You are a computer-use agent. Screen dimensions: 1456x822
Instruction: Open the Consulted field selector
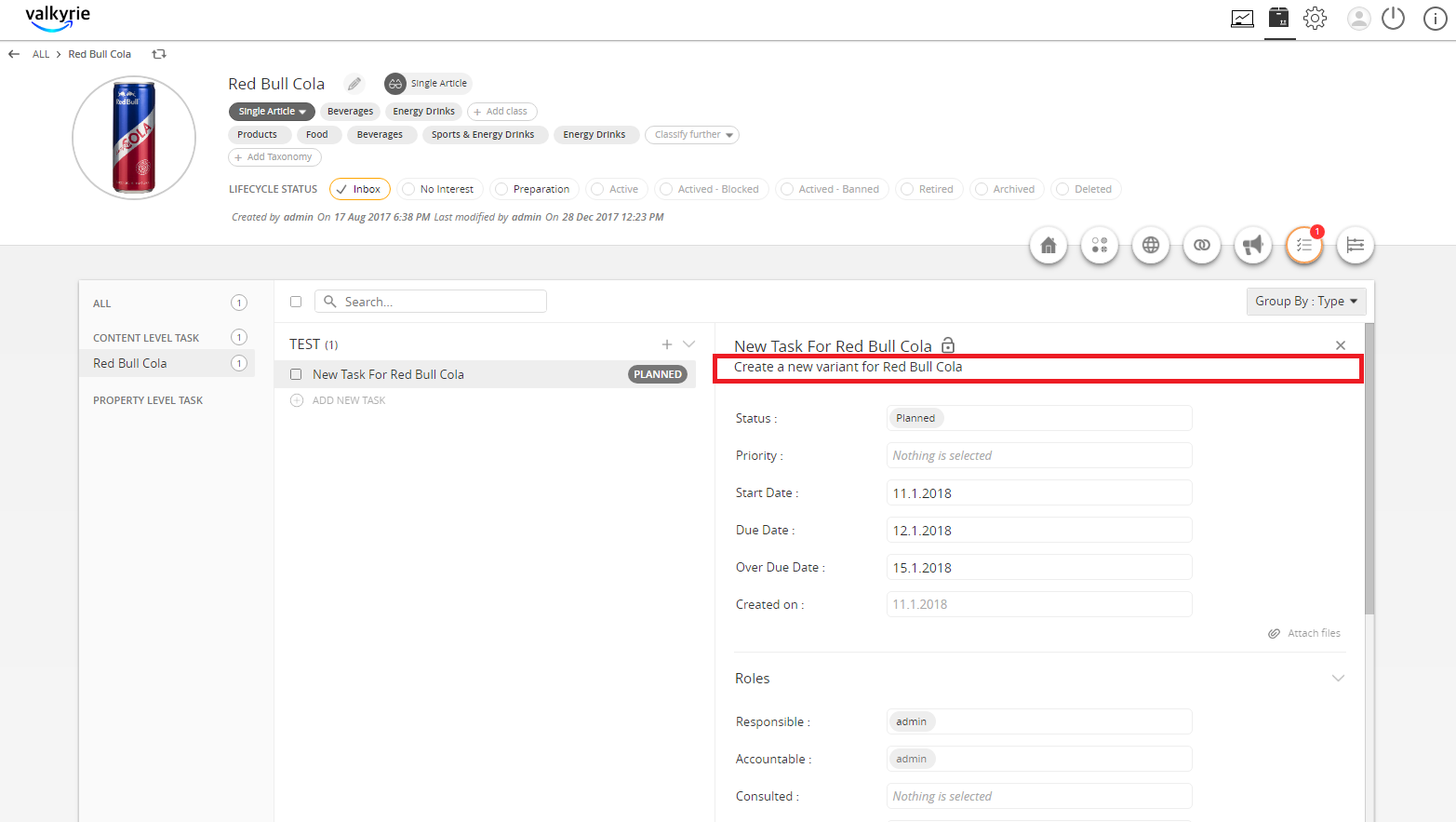click(1039, 796)
